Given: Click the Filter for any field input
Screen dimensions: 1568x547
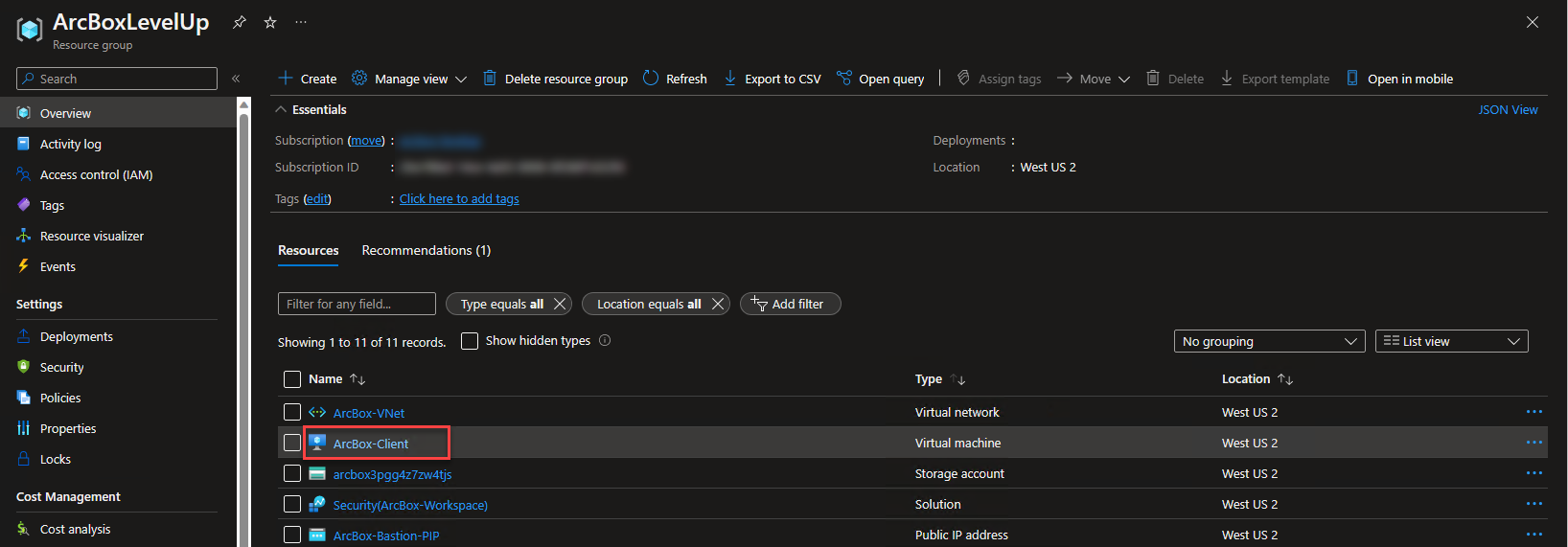Looking at the screenshot, I should [357, 304].
